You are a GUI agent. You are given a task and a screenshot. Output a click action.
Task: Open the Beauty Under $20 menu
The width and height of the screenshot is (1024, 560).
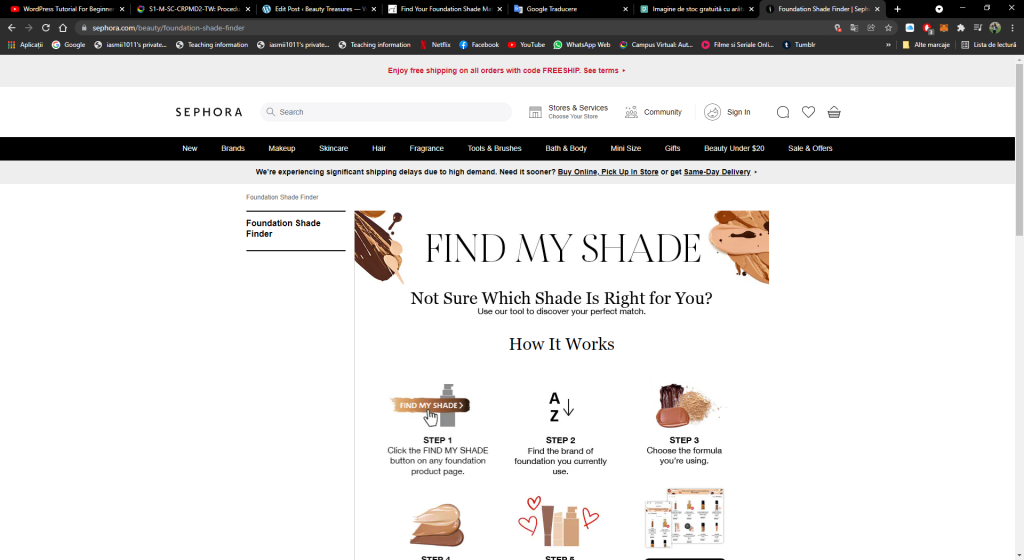point(734,149)
